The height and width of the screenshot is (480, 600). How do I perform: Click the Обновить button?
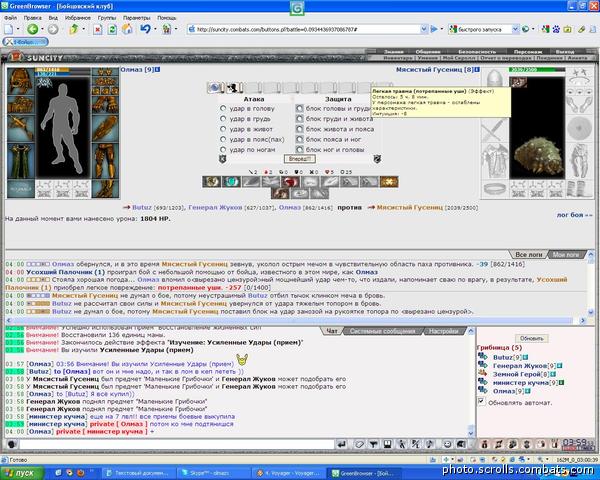point(532,338)
